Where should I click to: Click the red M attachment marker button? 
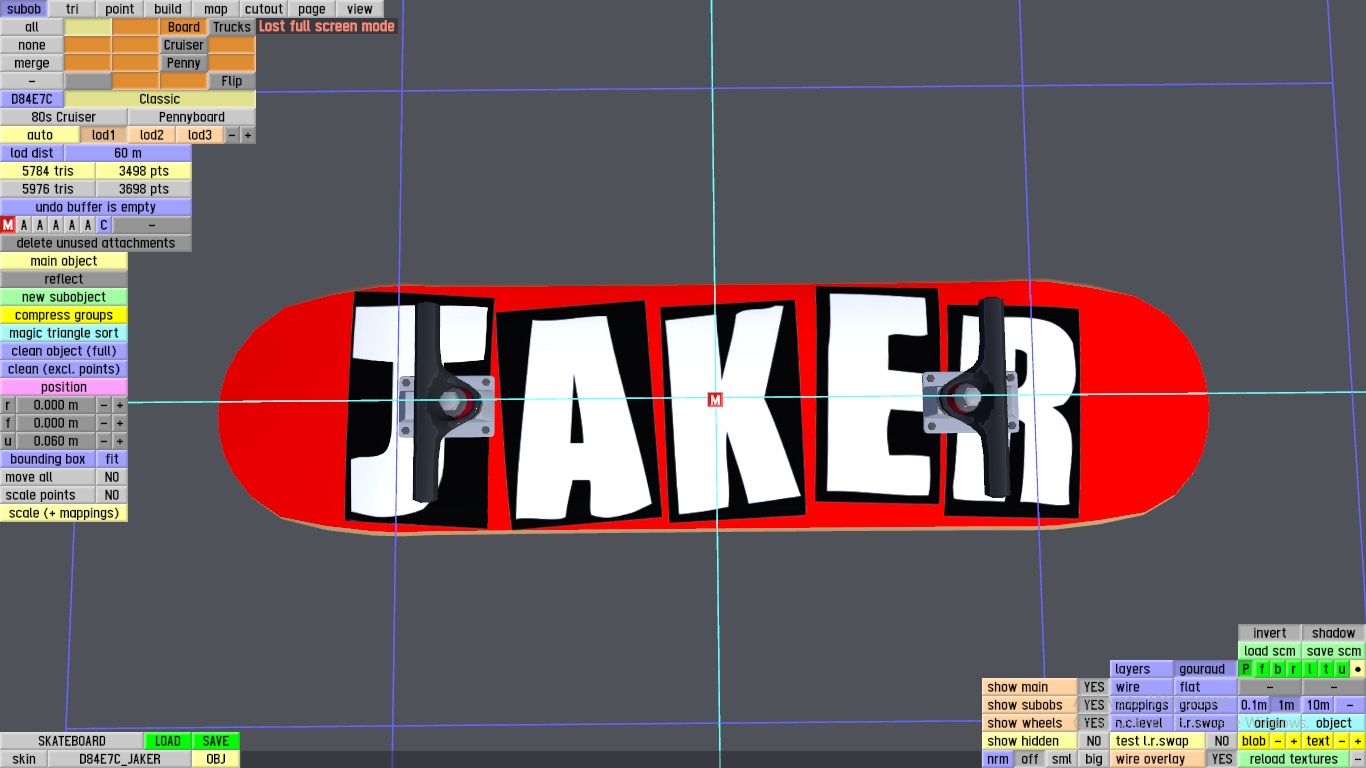pos(8,225)
